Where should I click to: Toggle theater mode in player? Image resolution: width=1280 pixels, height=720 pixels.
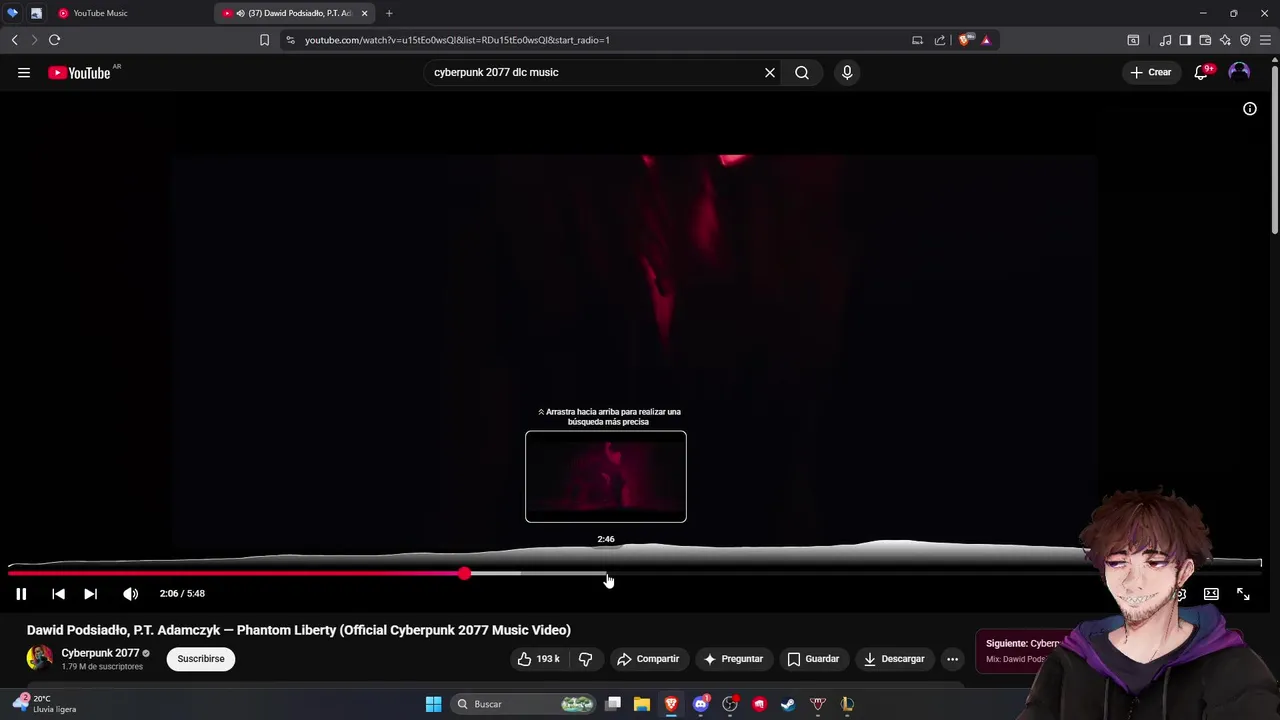1211,594
